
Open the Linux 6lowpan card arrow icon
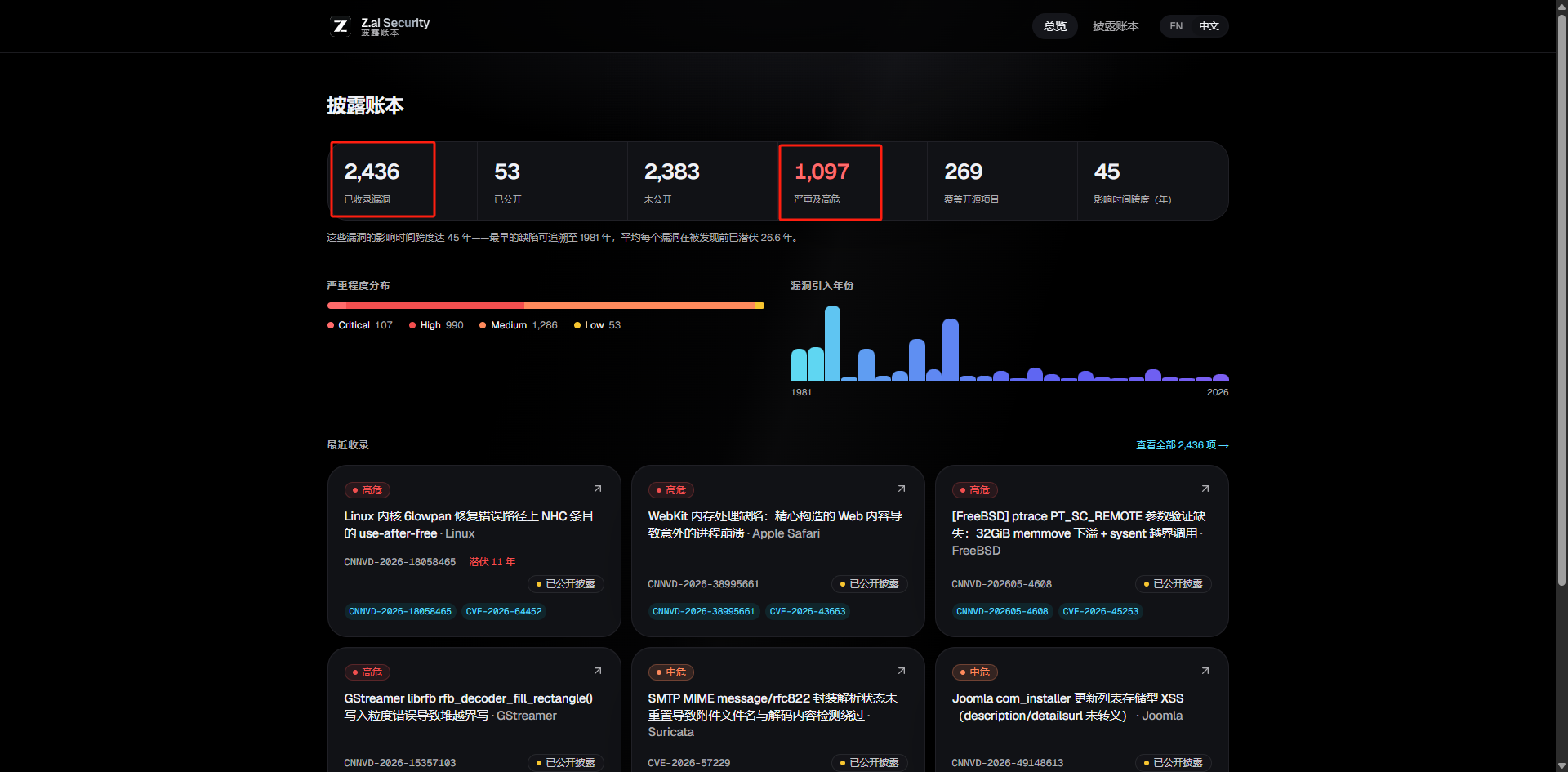coord(598,489)
